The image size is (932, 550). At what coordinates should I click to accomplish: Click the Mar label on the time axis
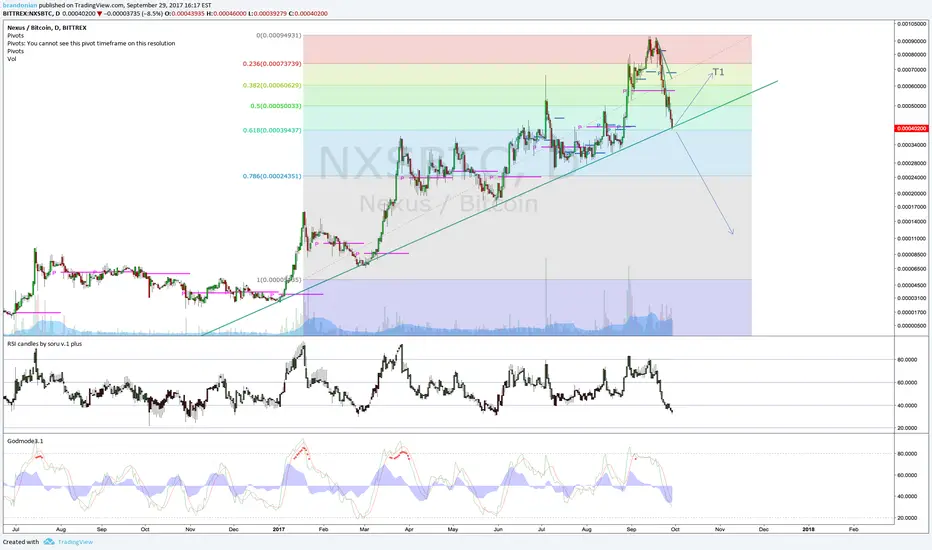pos(364,529)
